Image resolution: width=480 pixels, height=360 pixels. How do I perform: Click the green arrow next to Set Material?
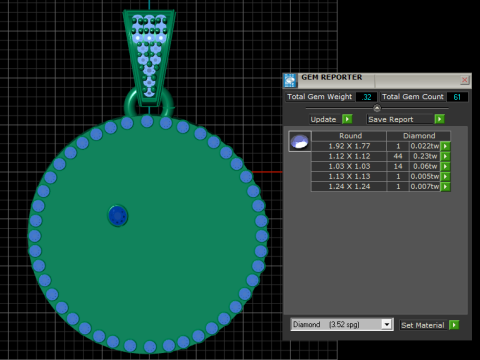pos(454,325)
